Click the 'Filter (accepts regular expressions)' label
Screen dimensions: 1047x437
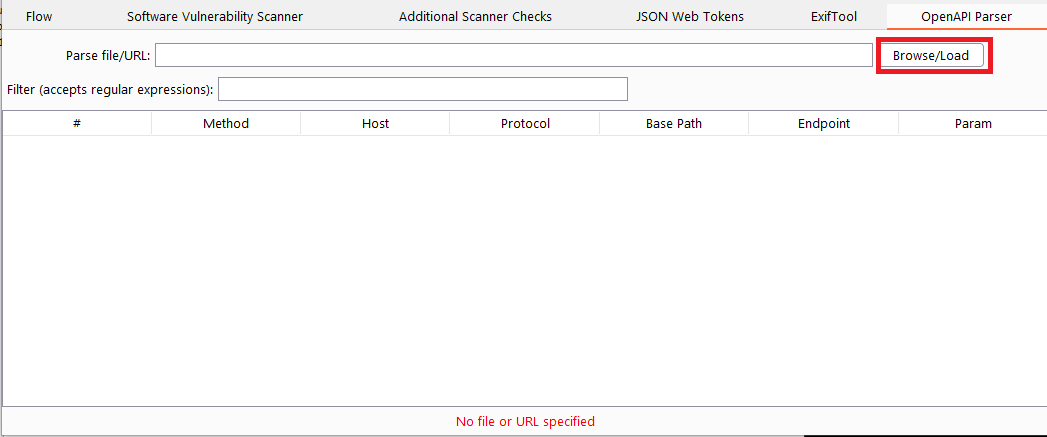point(110,89)
